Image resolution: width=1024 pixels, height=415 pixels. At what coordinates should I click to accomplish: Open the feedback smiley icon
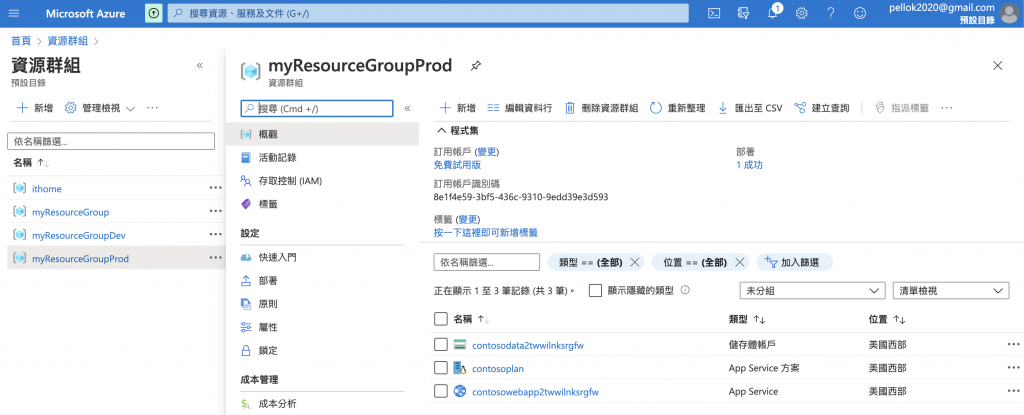tap(861, 13)
